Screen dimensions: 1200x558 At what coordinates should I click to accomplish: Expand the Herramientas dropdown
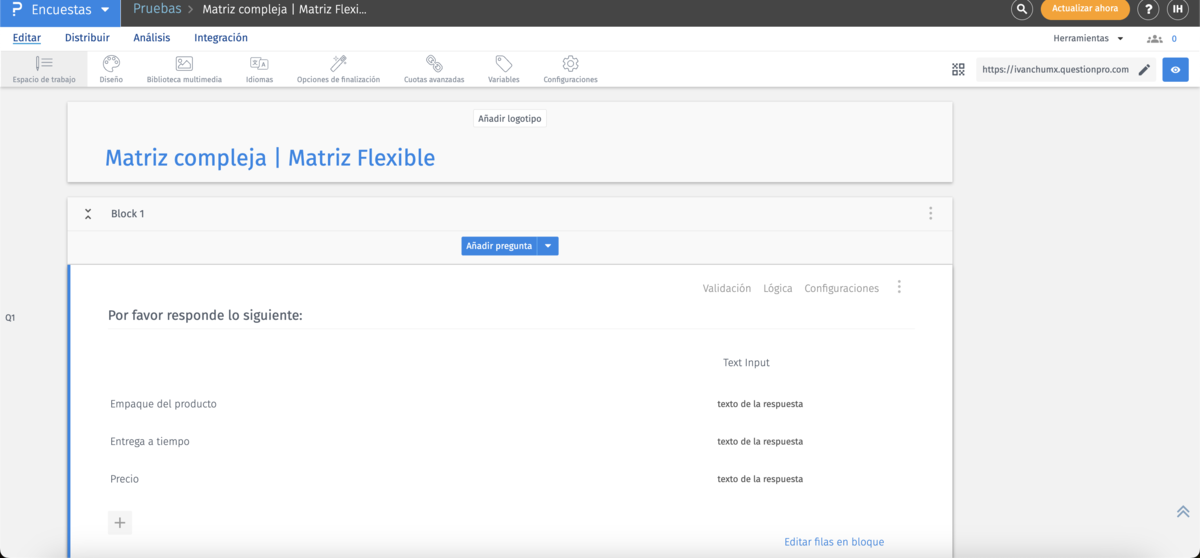pyautogui.click(x=1088, y=38)
